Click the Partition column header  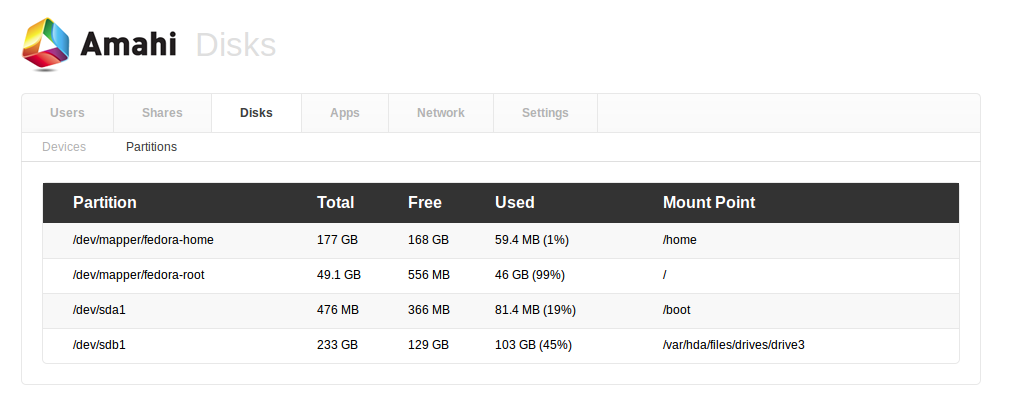coord(105,203)
